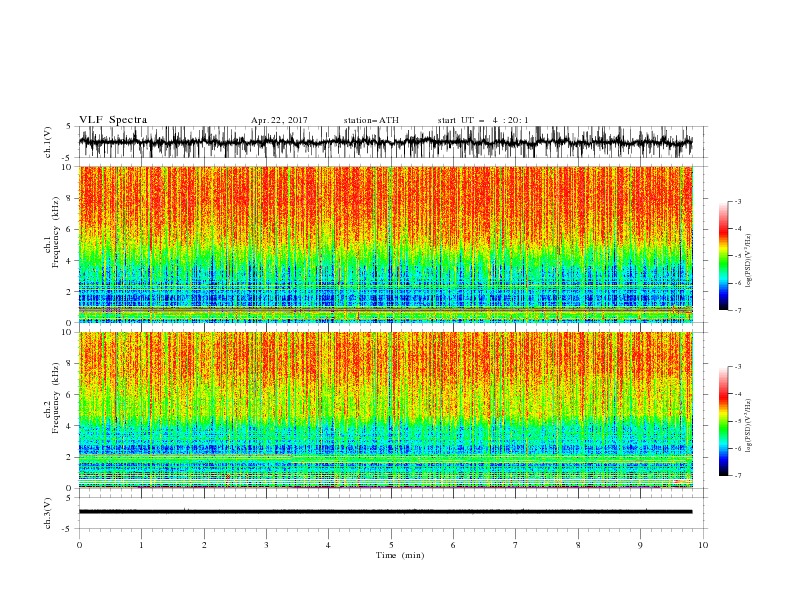Viewport: 792px width, 612px height.
Task: Click the 'VLF Spectra' title text
Action: coord(113,120)
